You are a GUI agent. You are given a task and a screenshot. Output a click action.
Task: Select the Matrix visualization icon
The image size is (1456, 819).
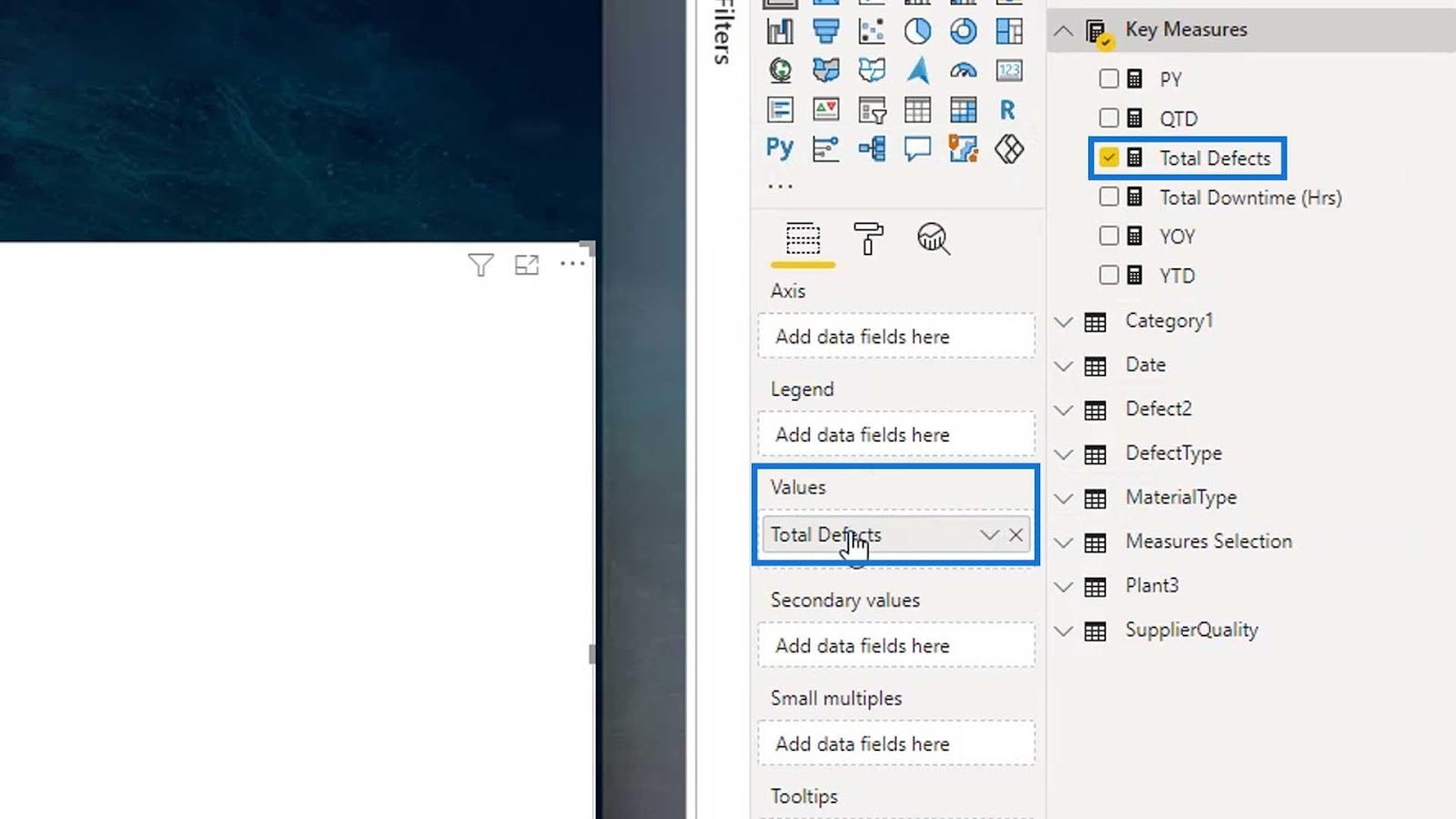point(963,109)
